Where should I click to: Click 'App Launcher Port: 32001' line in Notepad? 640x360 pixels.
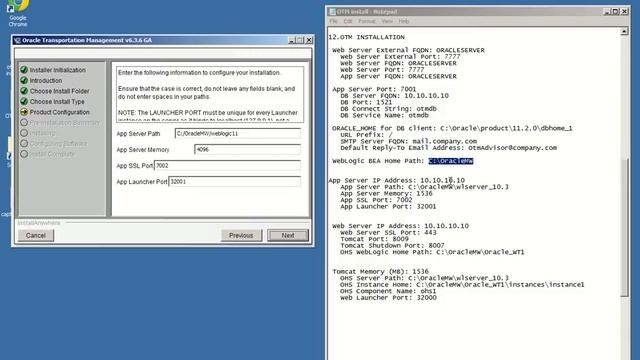click(x=388, y=207)
